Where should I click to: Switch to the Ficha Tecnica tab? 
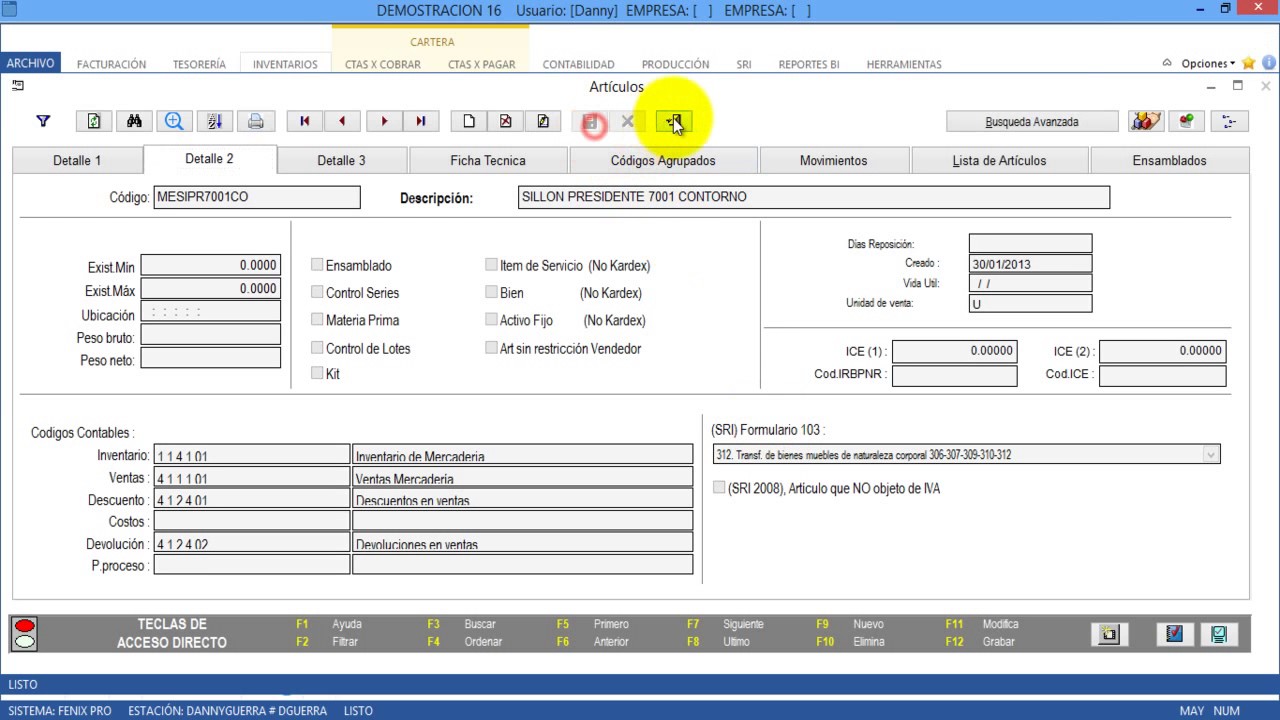coord(488,160)
